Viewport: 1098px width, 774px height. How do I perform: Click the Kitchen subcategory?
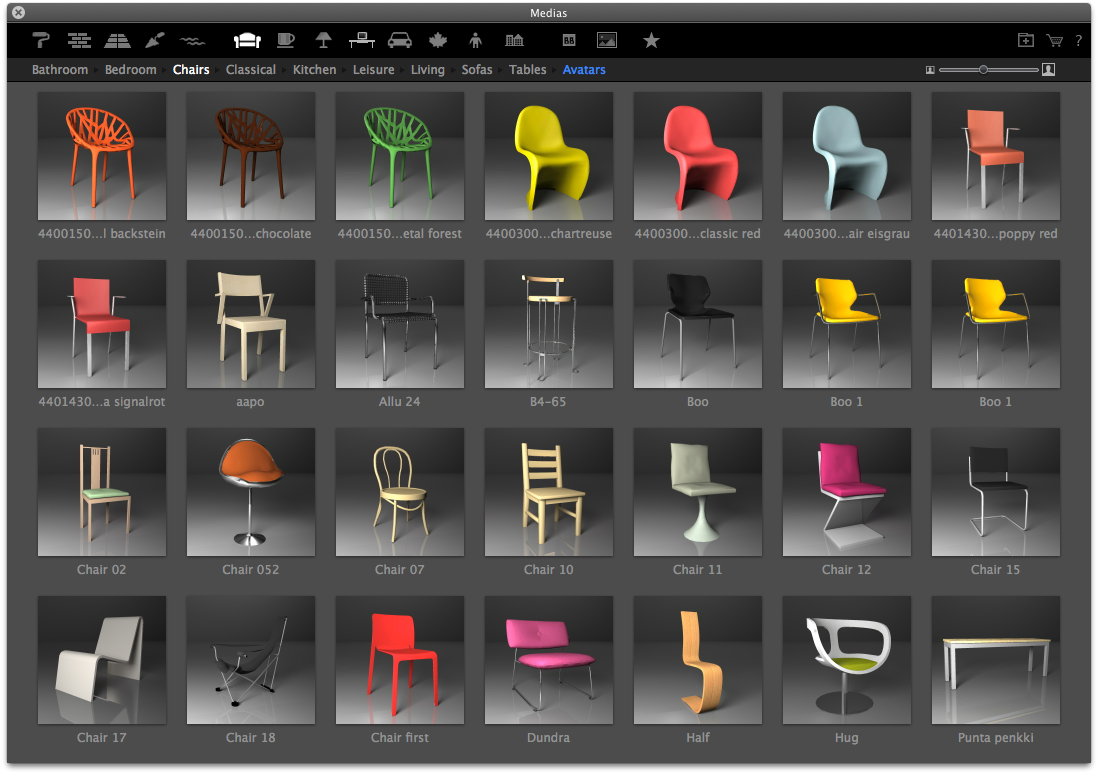tap(314, 69)
